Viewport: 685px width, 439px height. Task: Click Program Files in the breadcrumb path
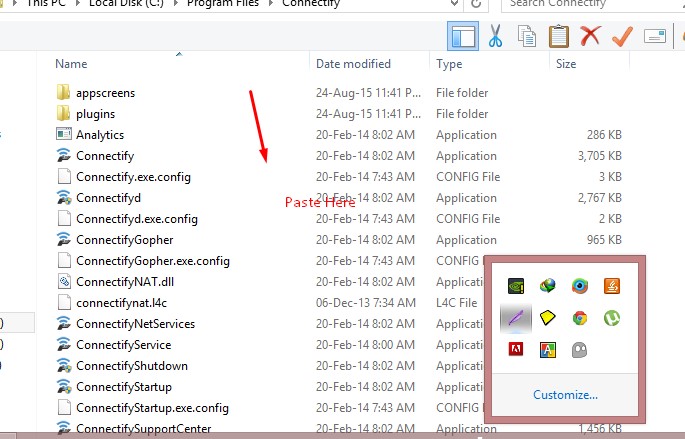tap(223, 3)
